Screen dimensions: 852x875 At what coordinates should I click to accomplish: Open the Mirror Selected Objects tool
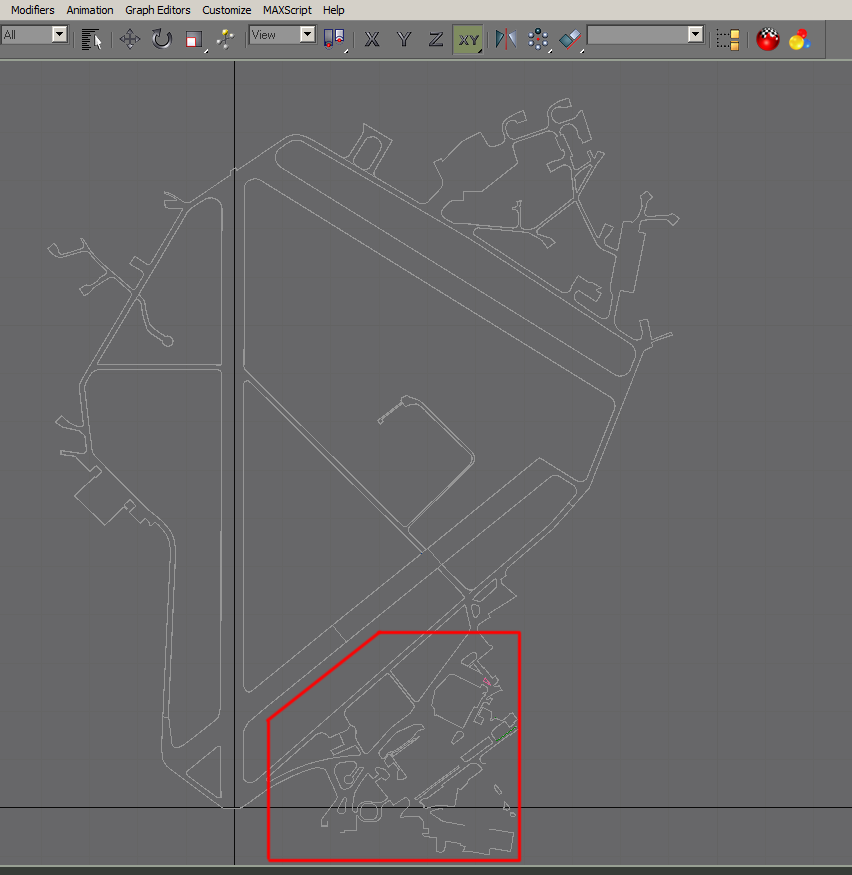(506, 39)
